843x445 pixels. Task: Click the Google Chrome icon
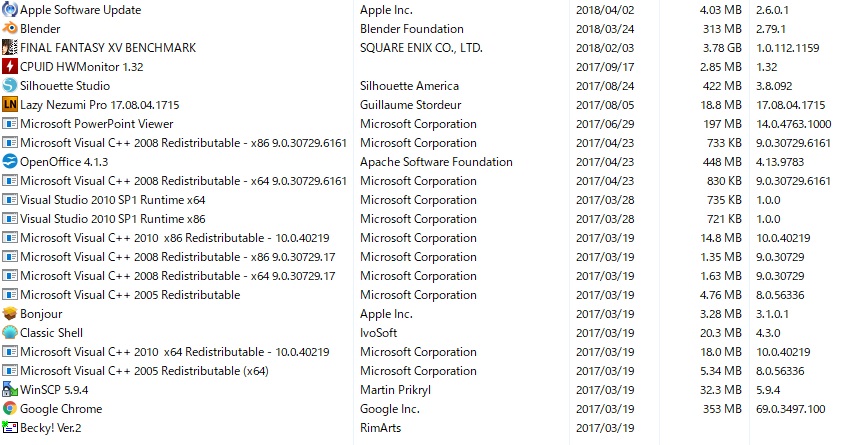[x=10, y=409]
